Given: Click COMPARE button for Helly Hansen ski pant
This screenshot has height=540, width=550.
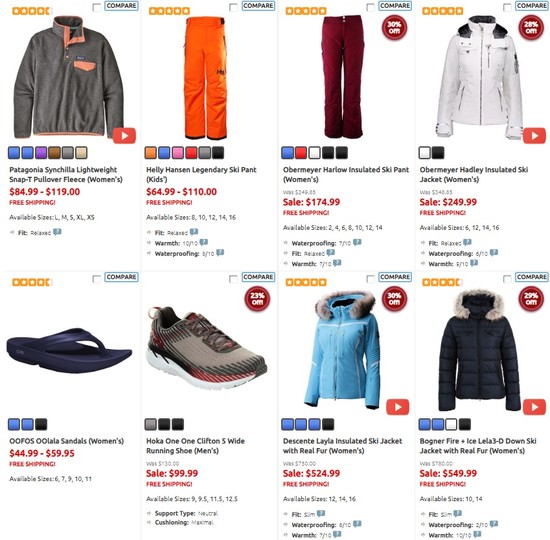Looking at the screenshot, I should point(258,6).
